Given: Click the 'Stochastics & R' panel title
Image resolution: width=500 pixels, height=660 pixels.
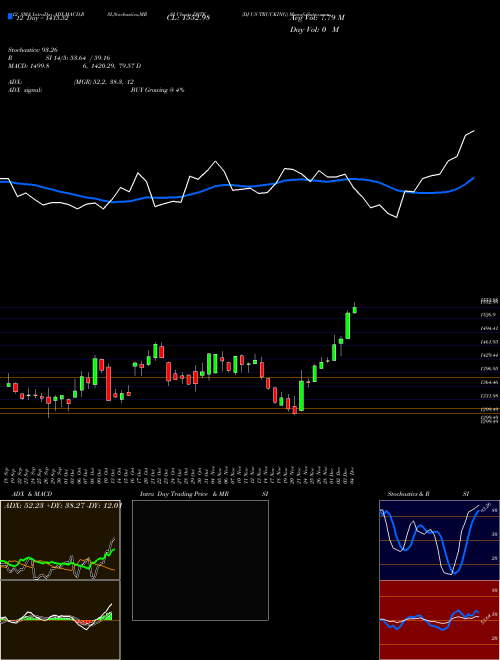Looking at the screenshot, I should point(408,494).
